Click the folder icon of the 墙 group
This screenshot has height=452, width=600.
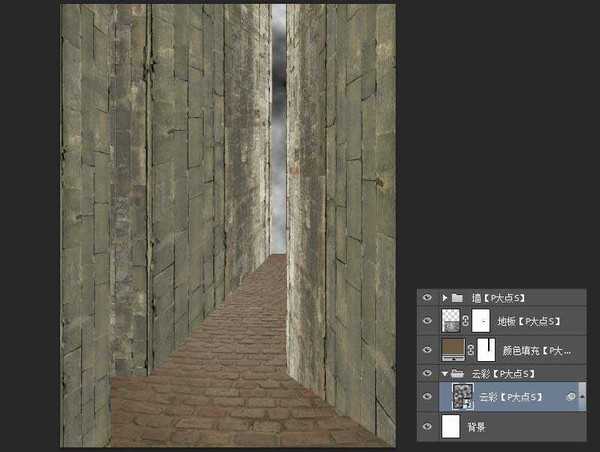tap(457, 297)
